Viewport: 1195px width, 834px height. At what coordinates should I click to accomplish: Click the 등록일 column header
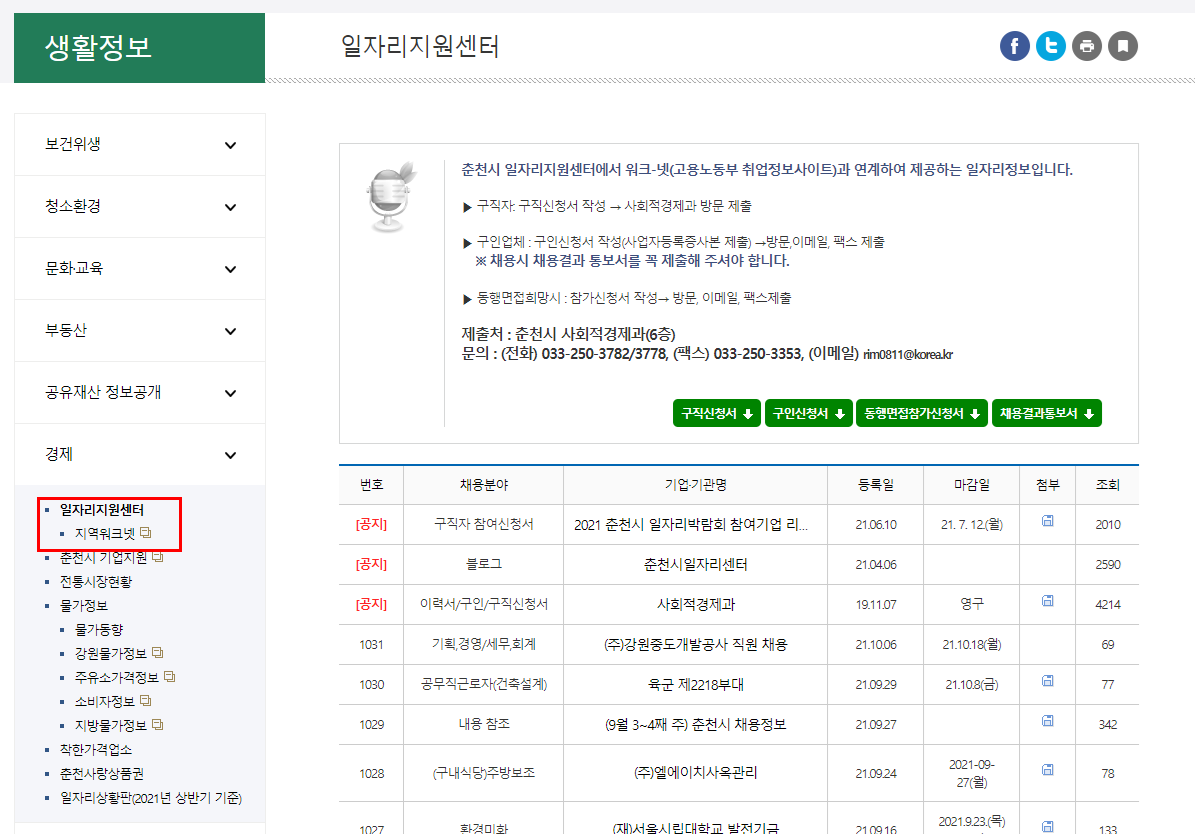click(x=876, y=485)
